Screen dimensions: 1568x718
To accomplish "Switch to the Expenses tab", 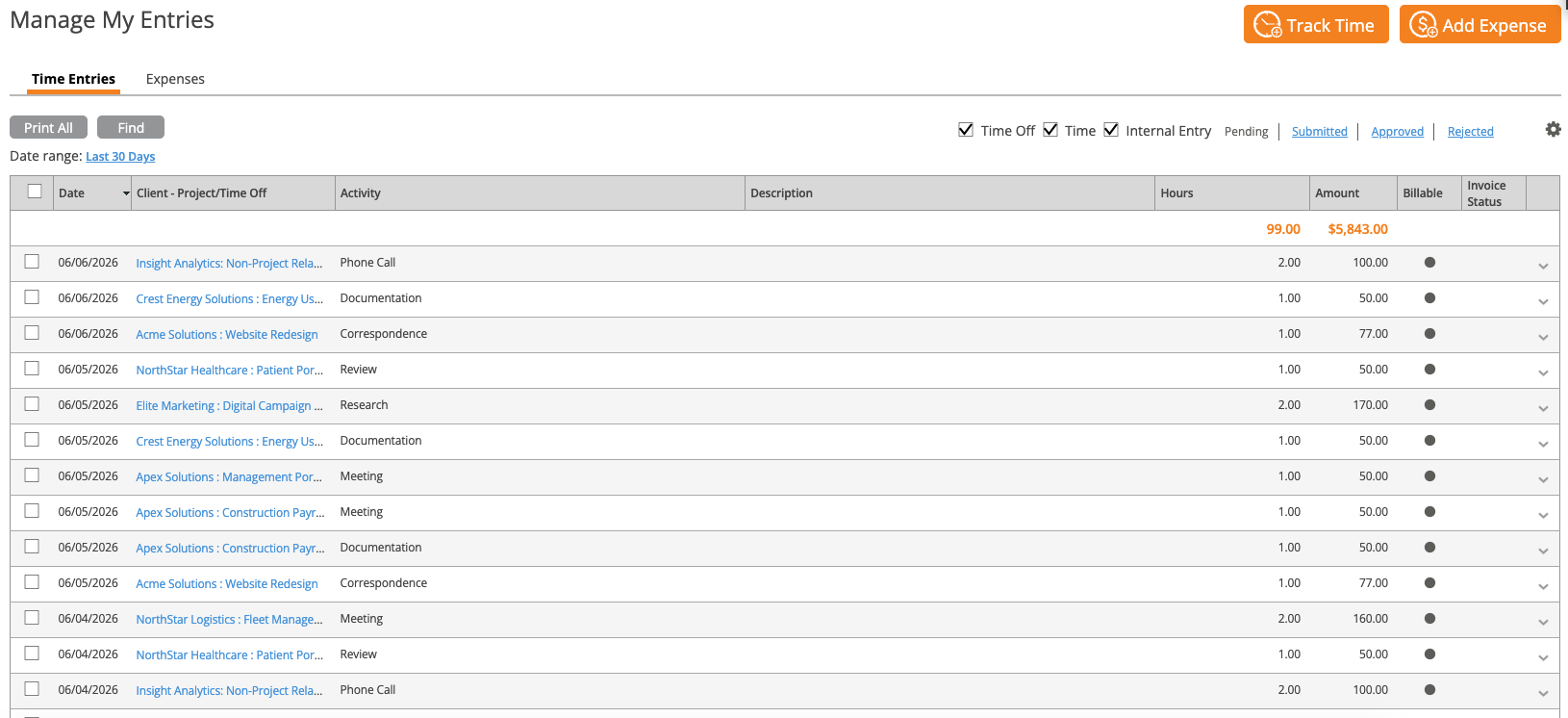I will coord(175,79).
